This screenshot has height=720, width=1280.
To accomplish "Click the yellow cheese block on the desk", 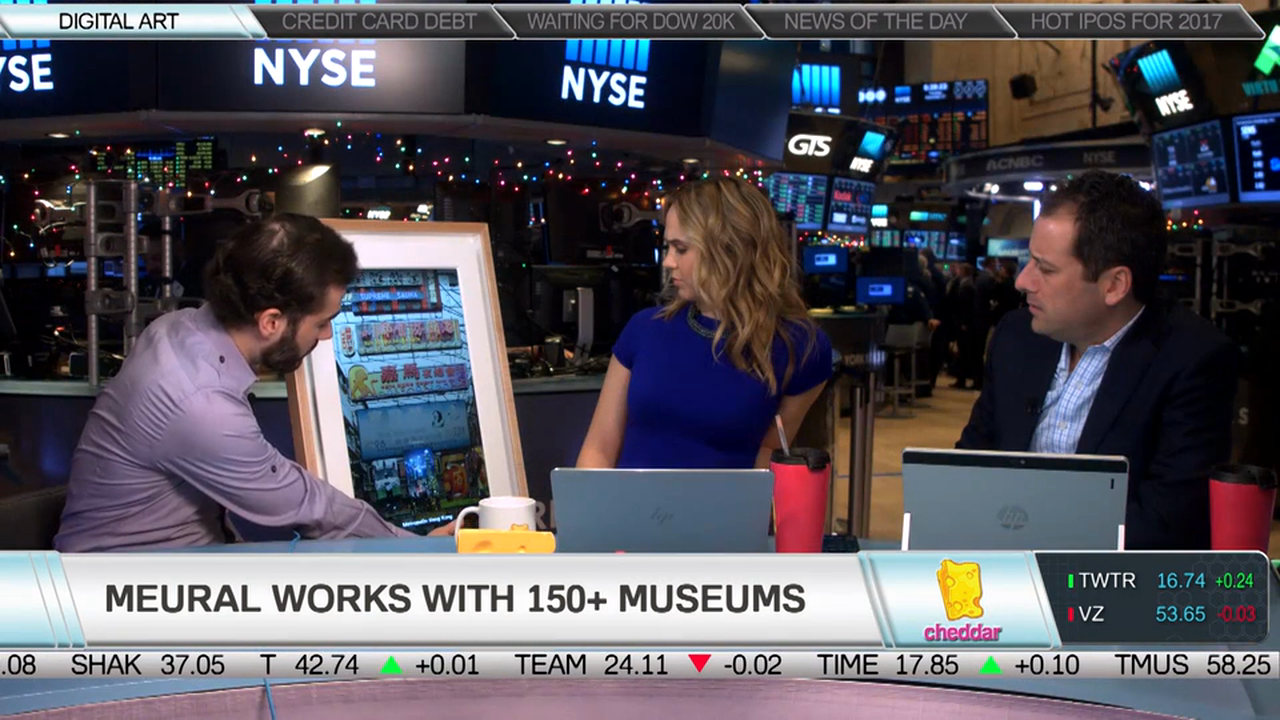I will (x=505, y=541).
